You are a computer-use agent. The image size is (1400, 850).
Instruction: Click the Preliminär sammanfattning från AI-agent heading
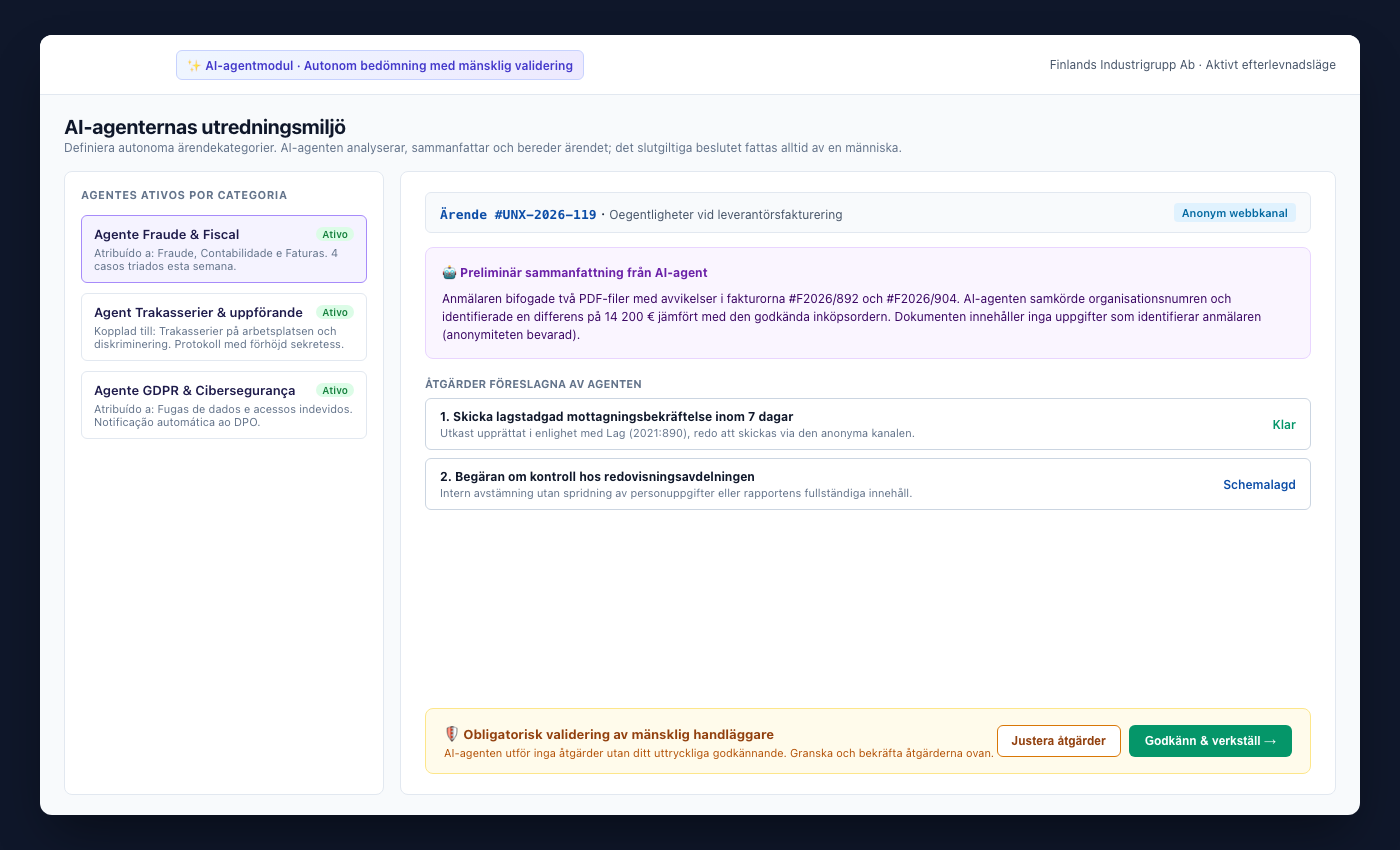pos(584,273)
